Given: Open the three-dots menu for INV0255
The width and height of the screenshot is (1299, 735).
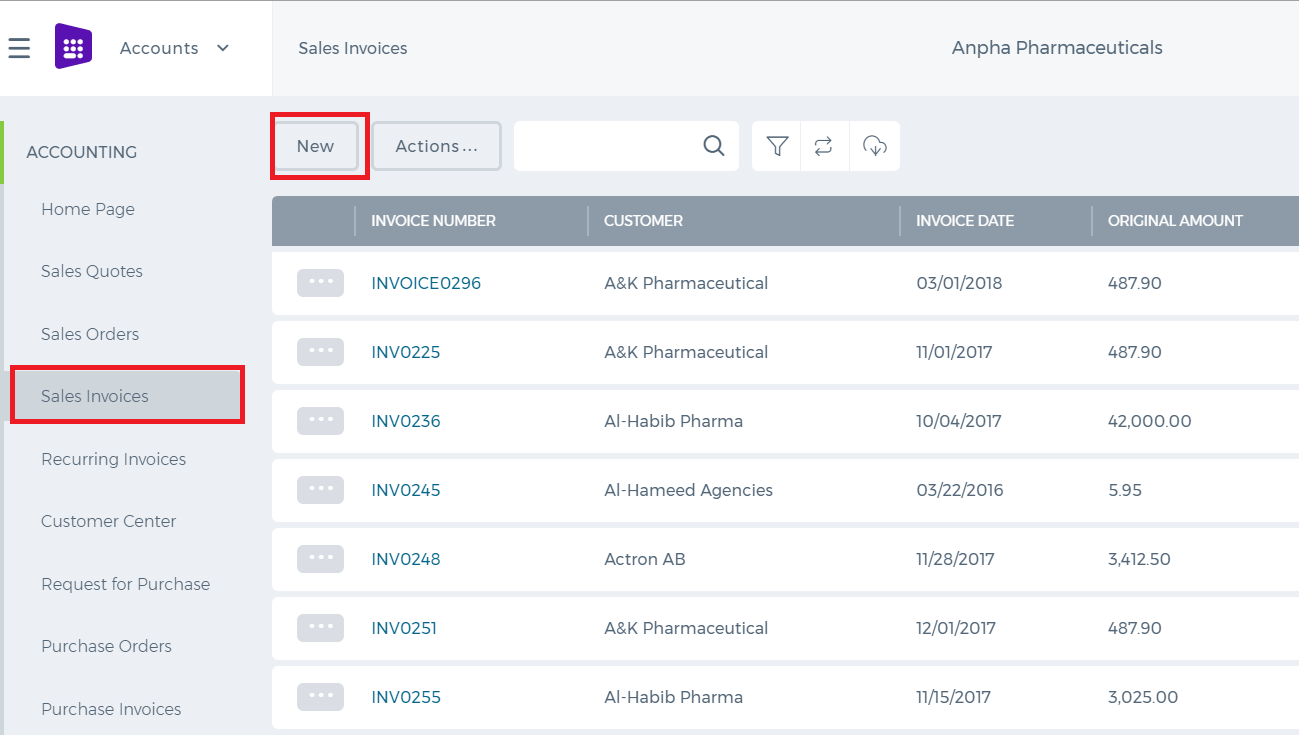Looking at the screenshot, I should coord(320,697).
